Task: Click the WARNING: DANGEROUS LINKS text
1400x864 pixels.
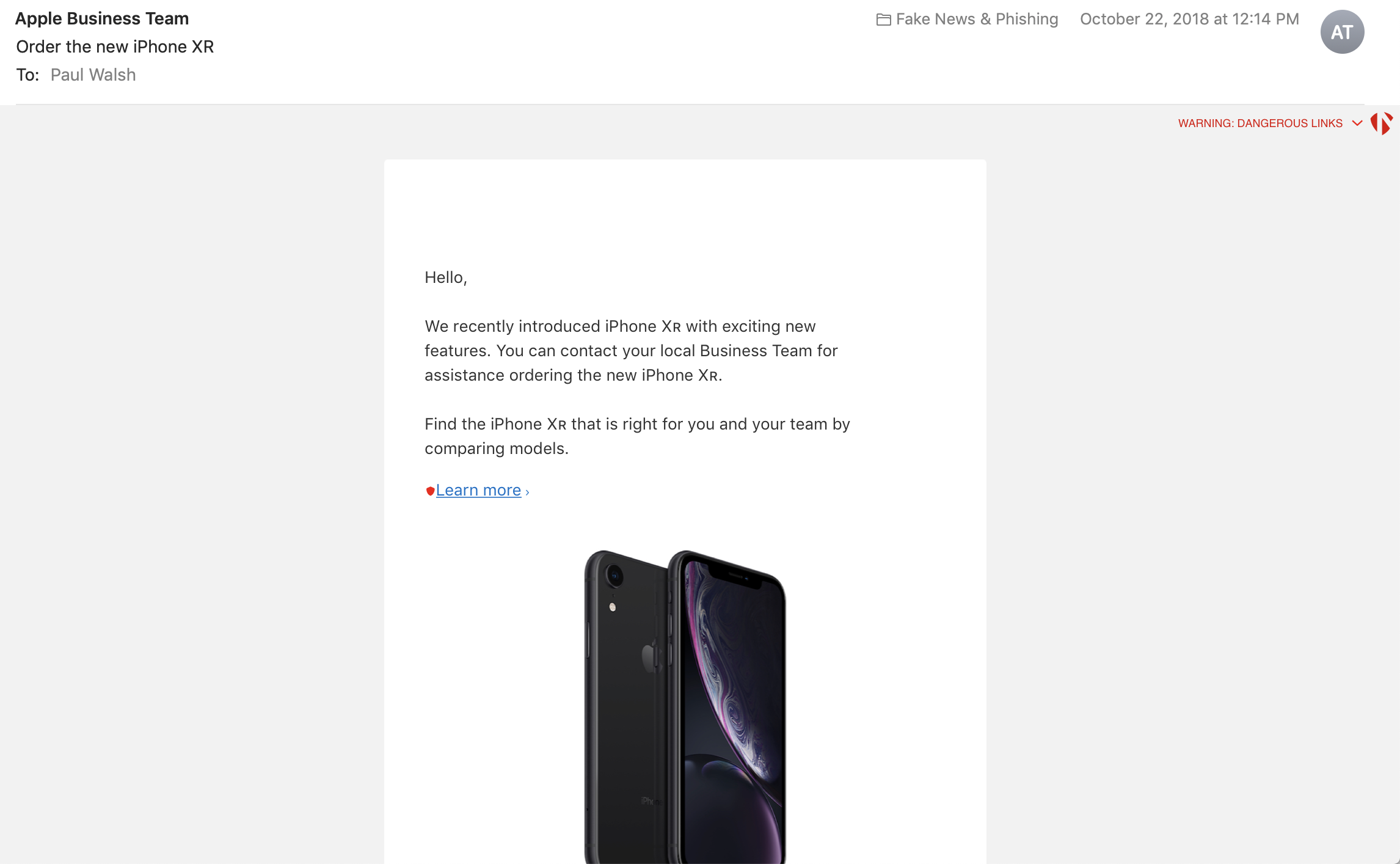Action: 1260,123
